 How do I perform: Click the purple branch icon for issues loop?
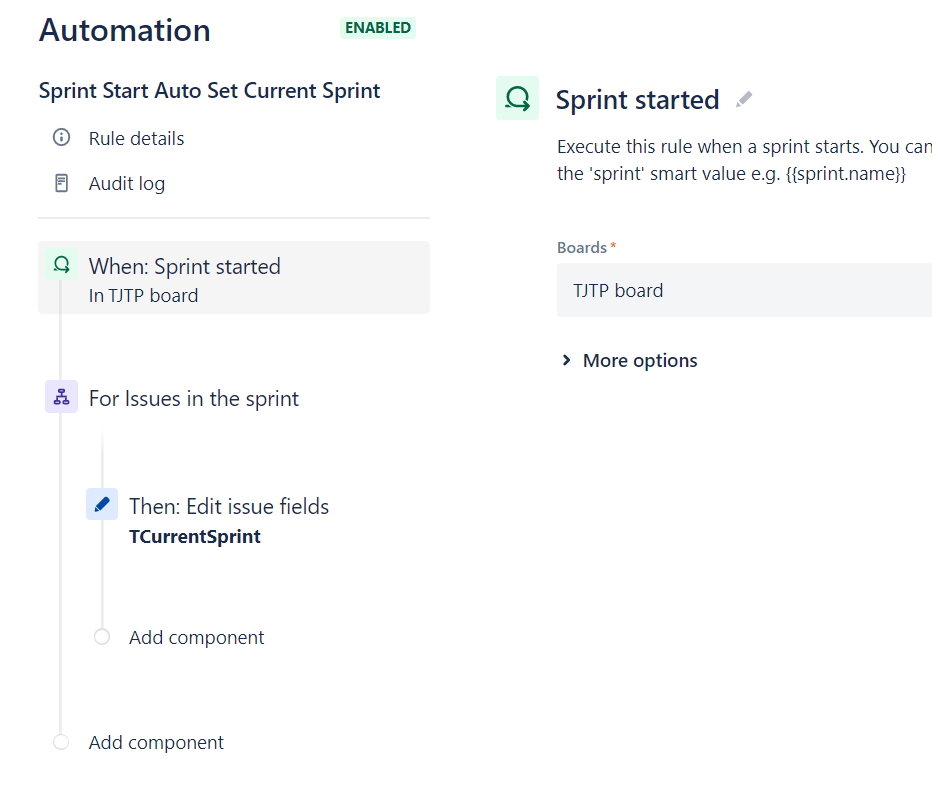(61, 397)
